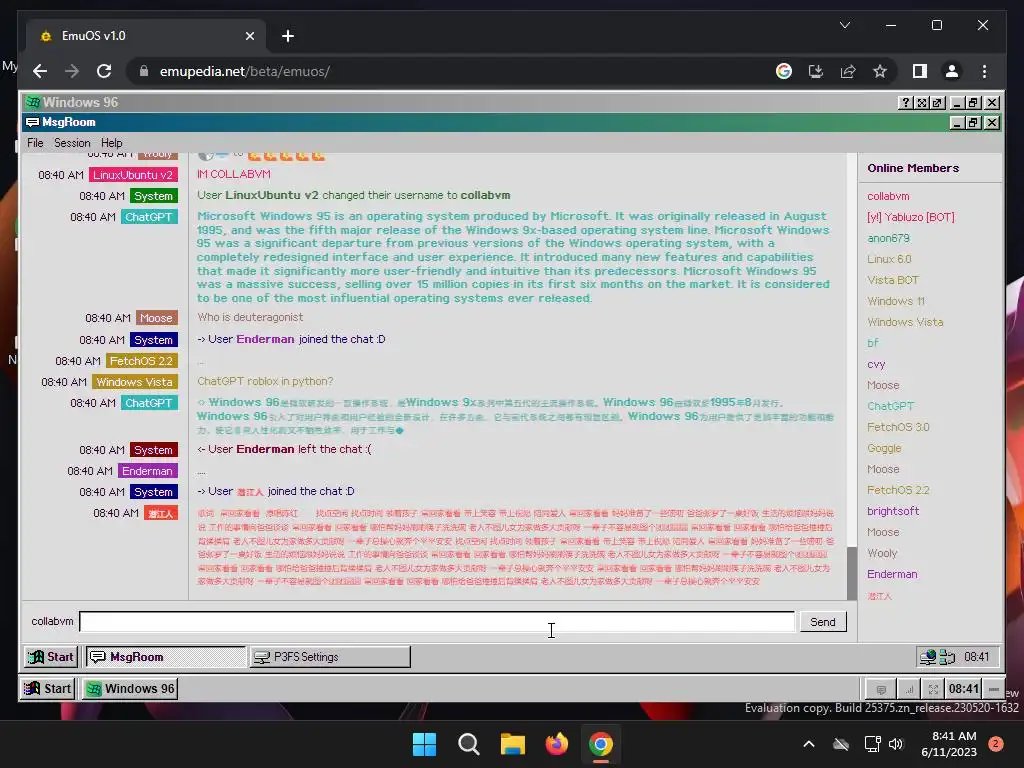Toggle Chrome side panel icon

[920, 71]
